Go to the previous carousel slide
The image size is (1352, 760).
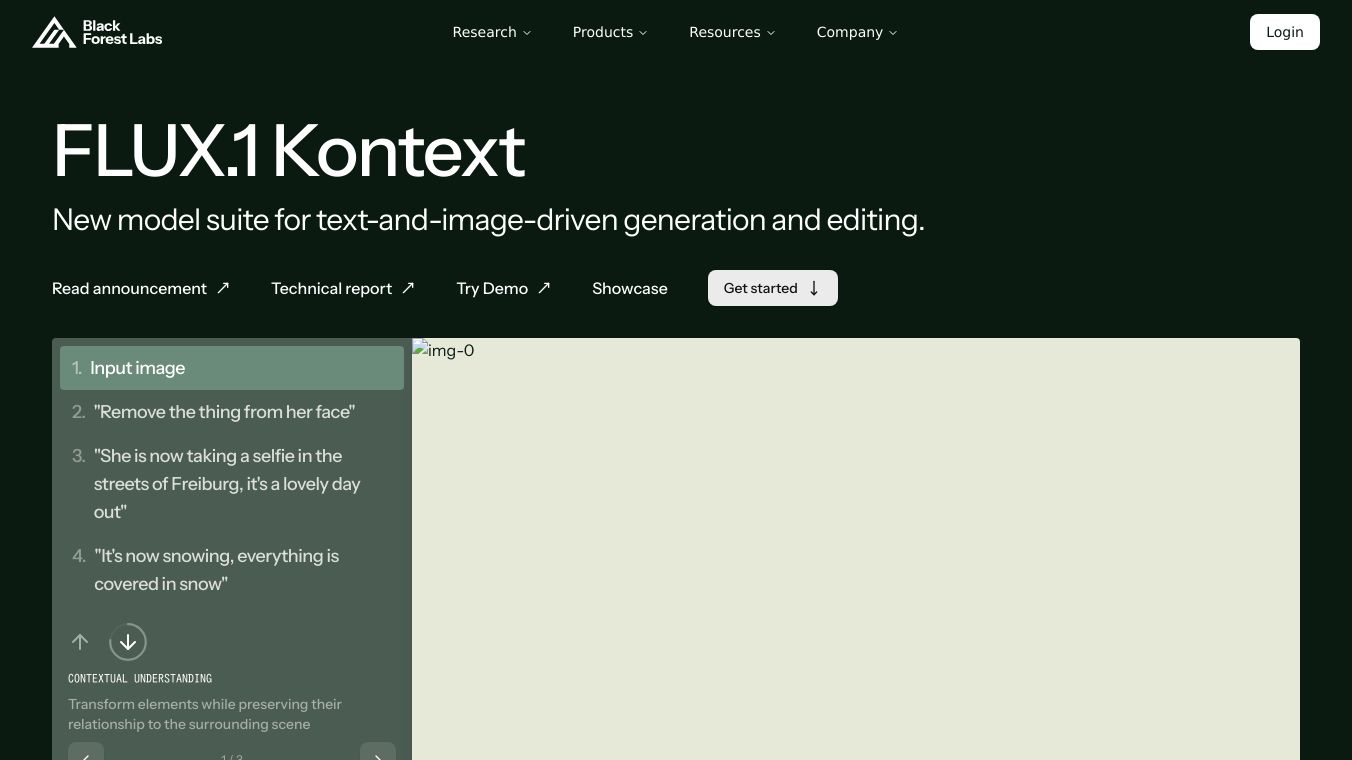point(86,752)
